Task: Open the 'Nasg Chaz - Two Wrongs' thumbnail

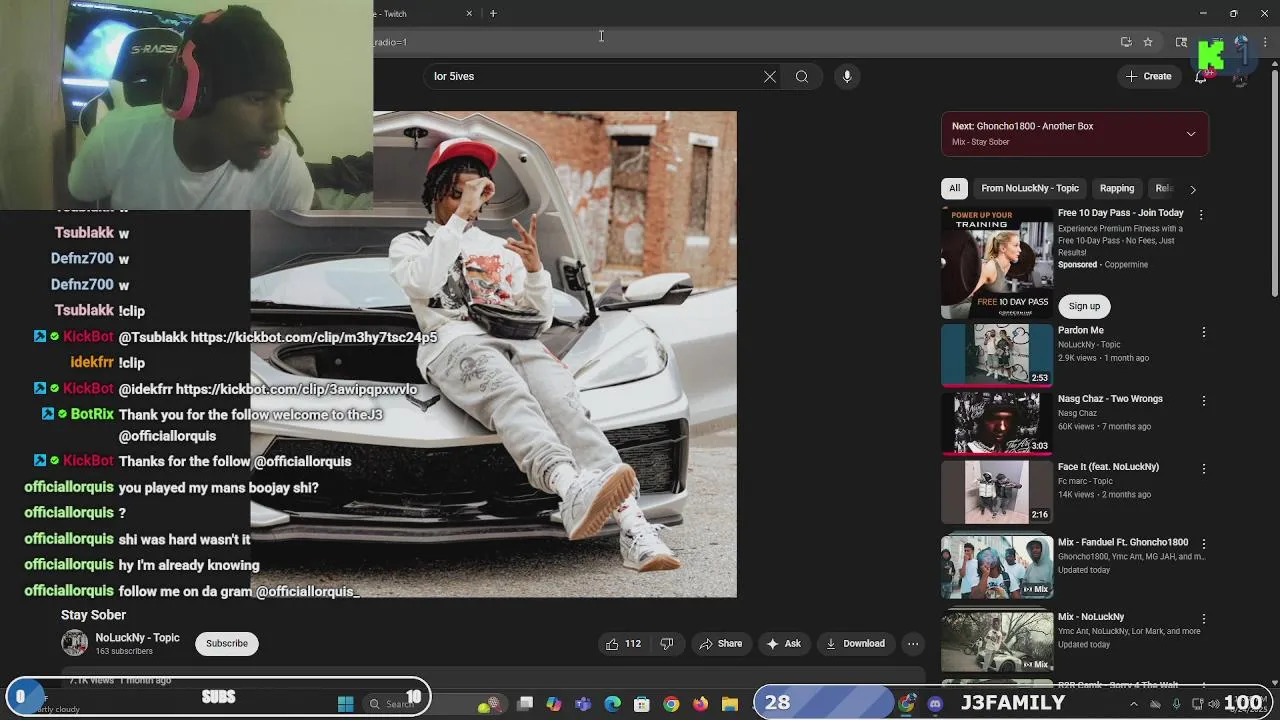Action: pos(997,423)
